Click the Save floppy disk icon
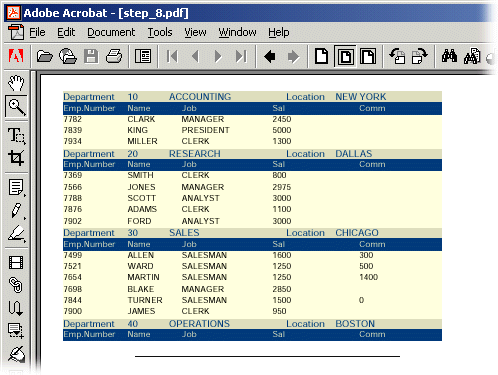498x375 pixels. coord(91,56)
